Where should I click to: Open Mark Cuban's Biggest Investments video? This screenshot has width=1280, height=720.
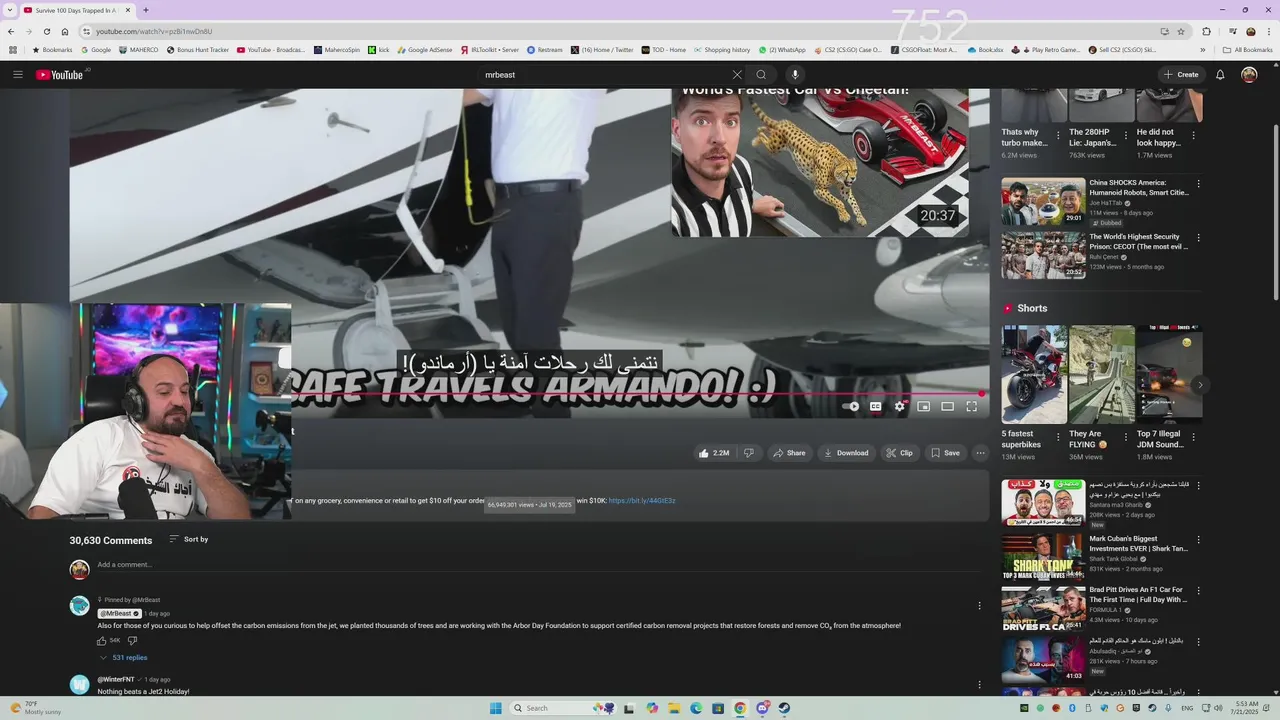point(1043,557)
